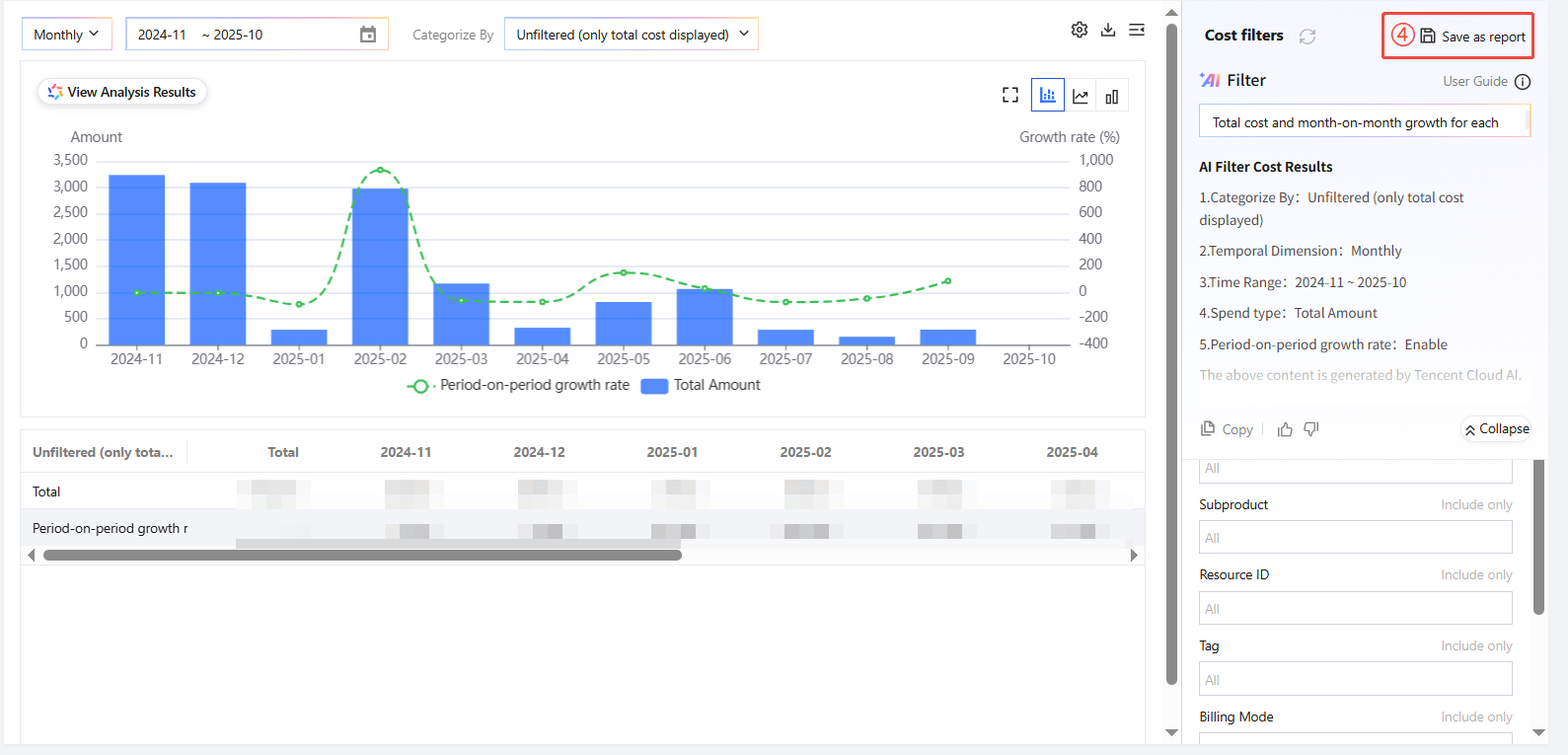This screenshot has width=1568, height=755.
Task: Expand chart to fullscreen view
Action: pos(1010,95)
